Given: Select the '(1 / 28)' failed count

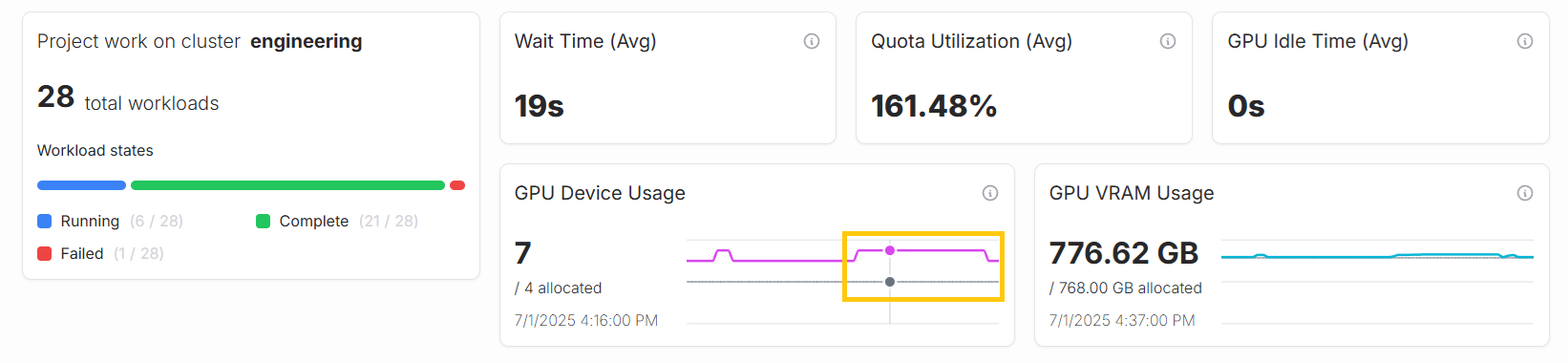Looking at the screenshot, I should click(x=138, y=254).
